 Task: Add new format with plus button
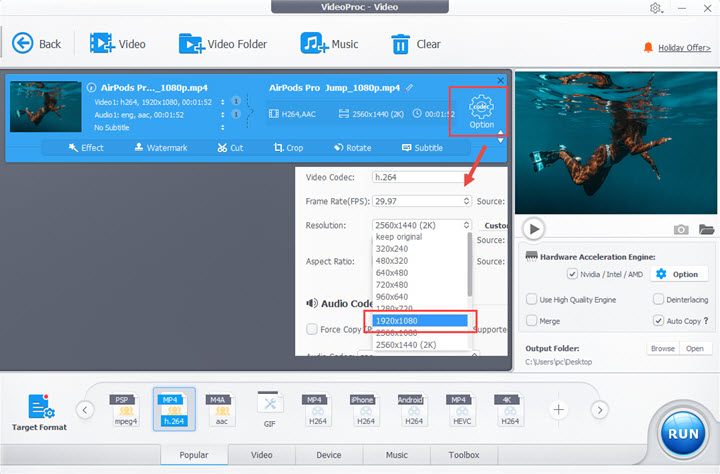(x=558, y=410)
